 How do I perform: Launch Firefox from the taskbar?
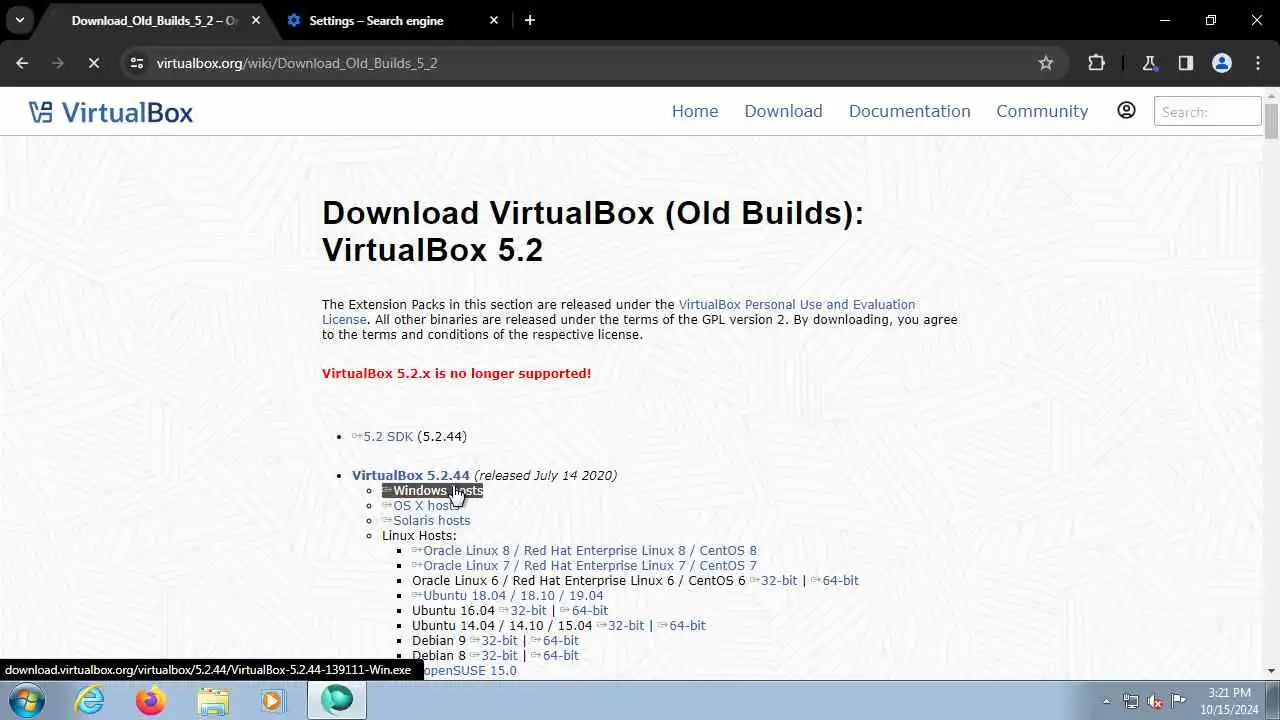pyautogui.click(x=151, y=700)
